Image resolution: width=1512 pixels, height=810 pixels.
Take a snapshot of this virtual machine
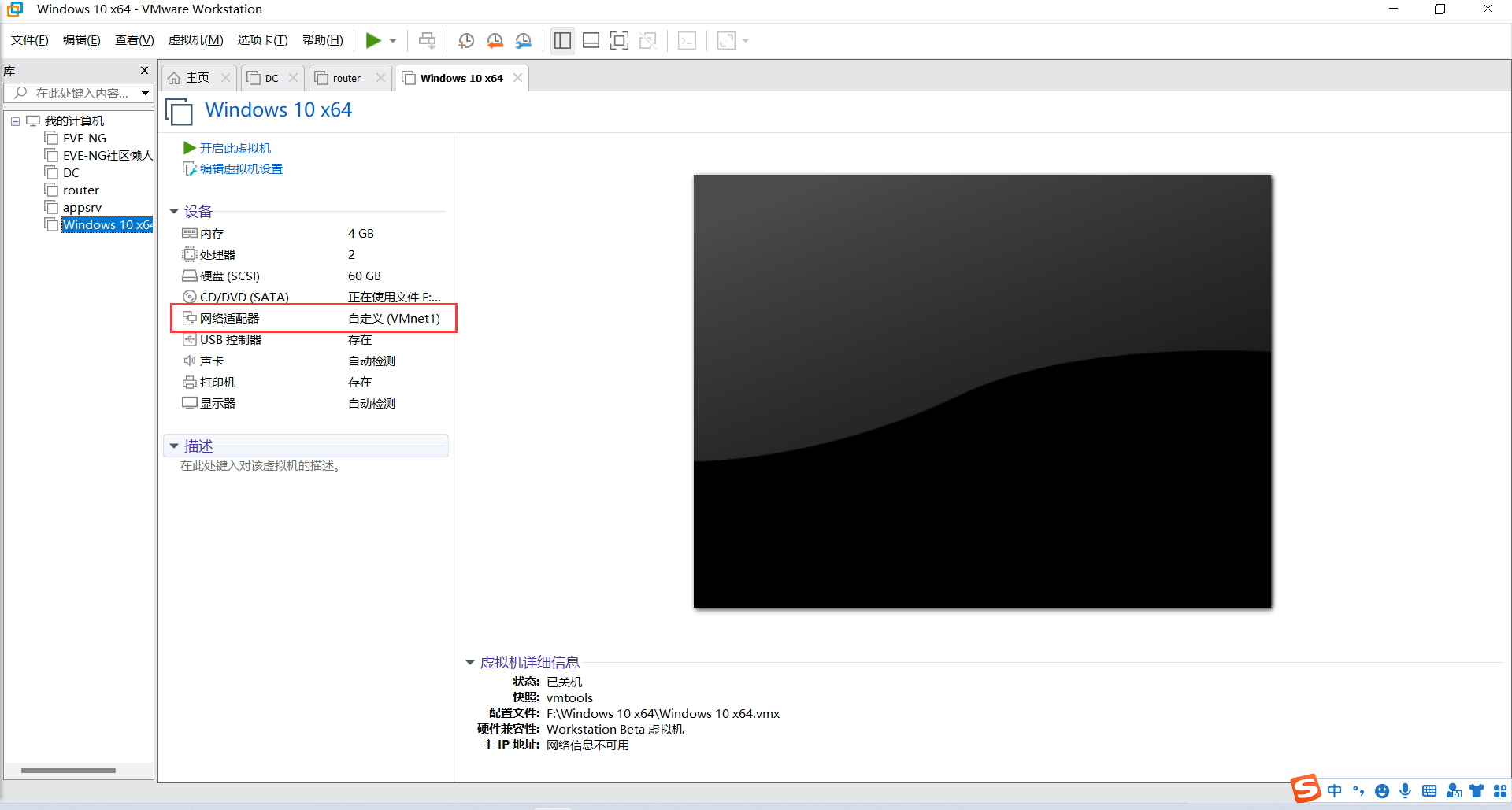point(466,40)
